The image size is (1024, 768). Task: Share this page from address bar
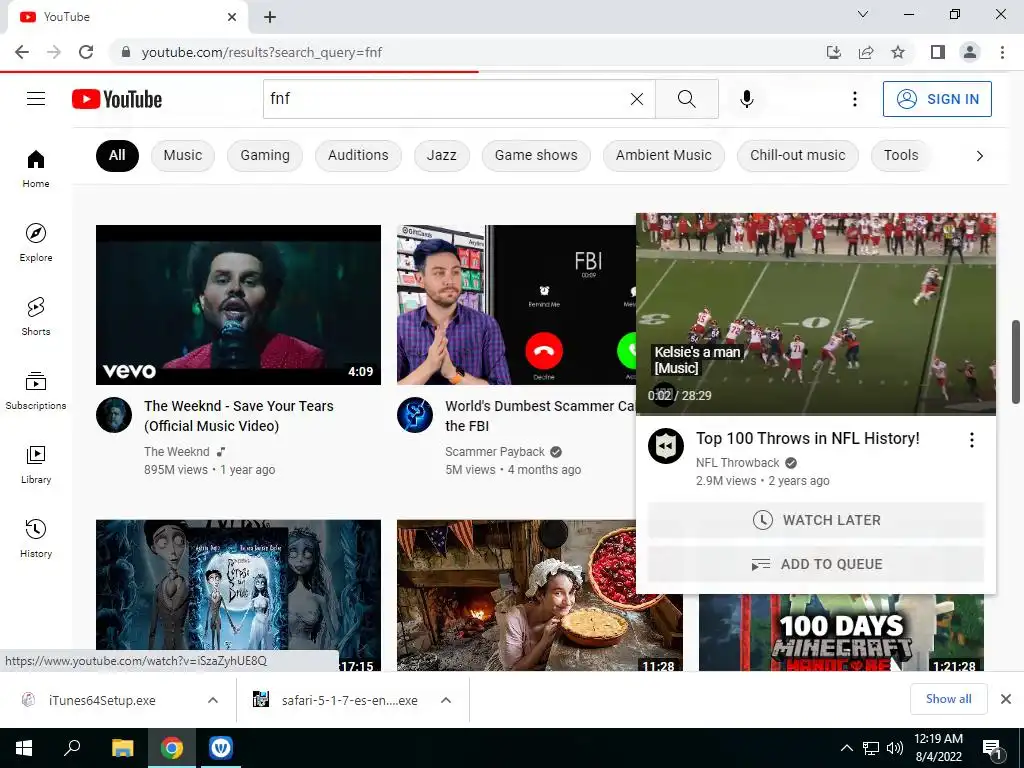[866, 52]
